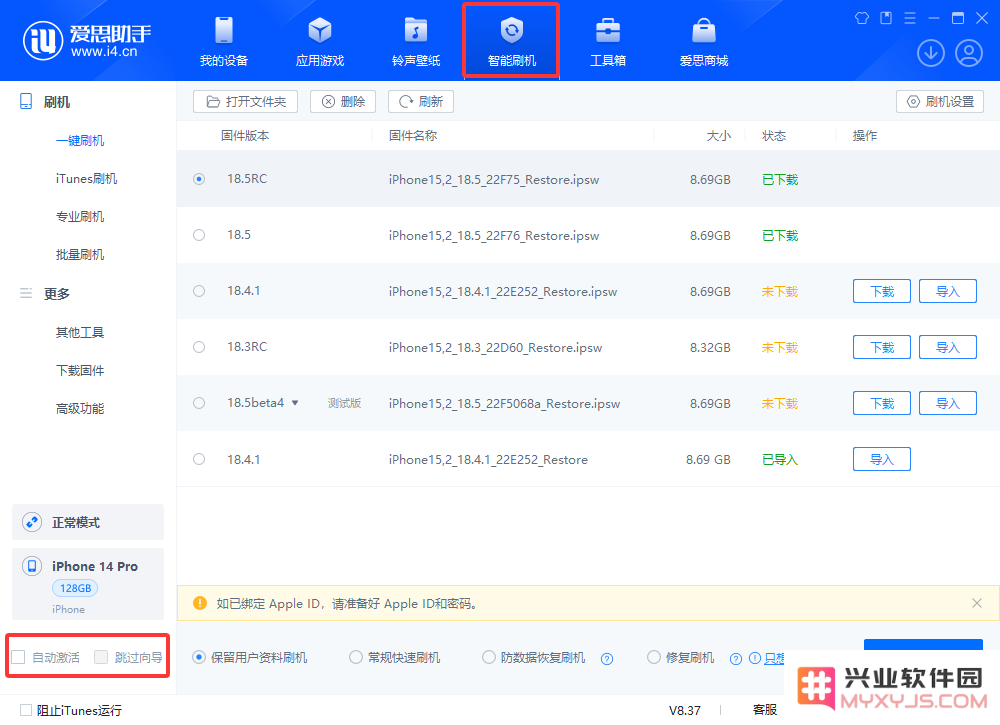Open 刷机设置 flash settings

tap(940, 101)
